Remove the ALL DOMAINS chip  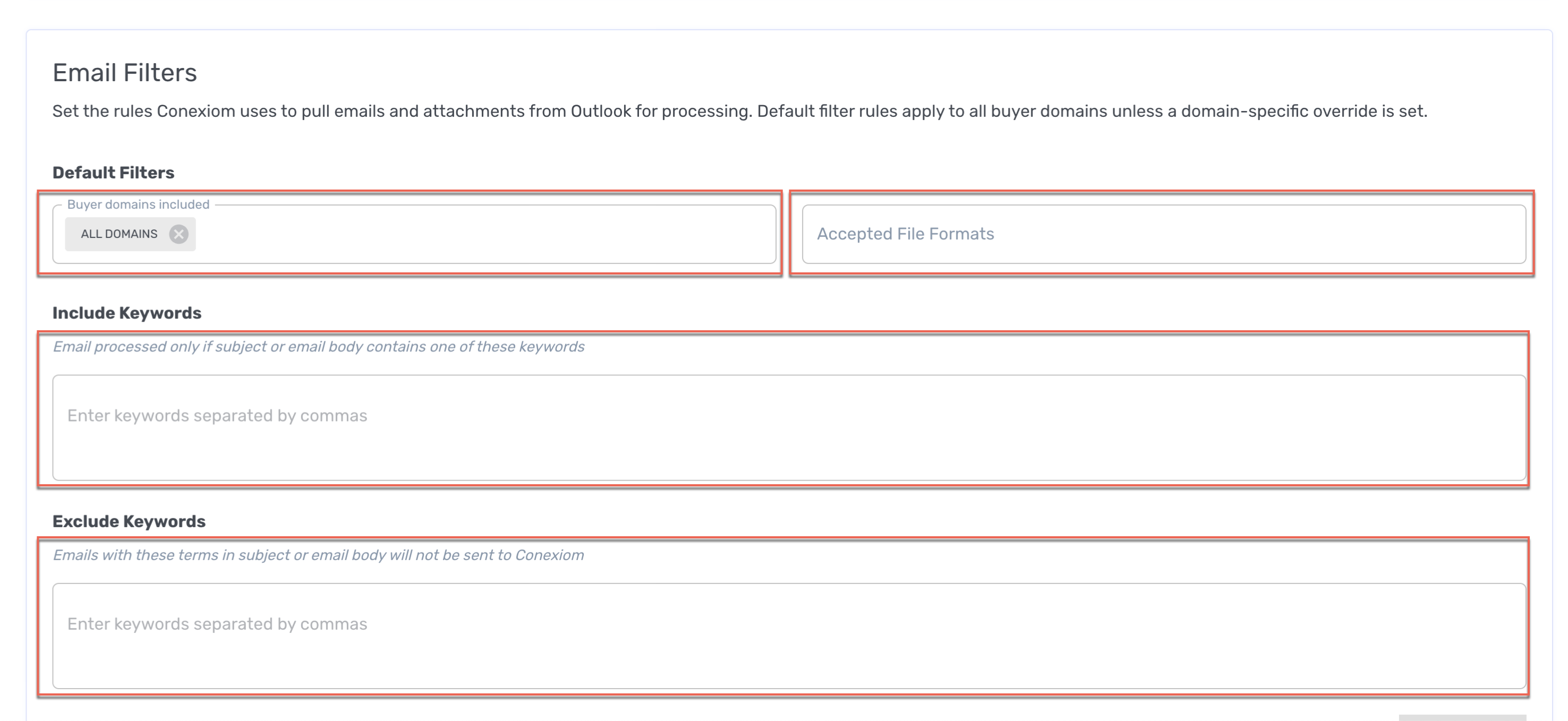pyautogui.click(x=178, y=234)
